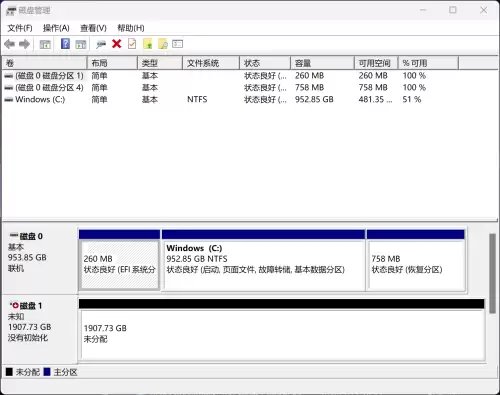This screenshot has height=395, width=500.
Task: Click the properties checkmark page icon
Action: (132, 44)
